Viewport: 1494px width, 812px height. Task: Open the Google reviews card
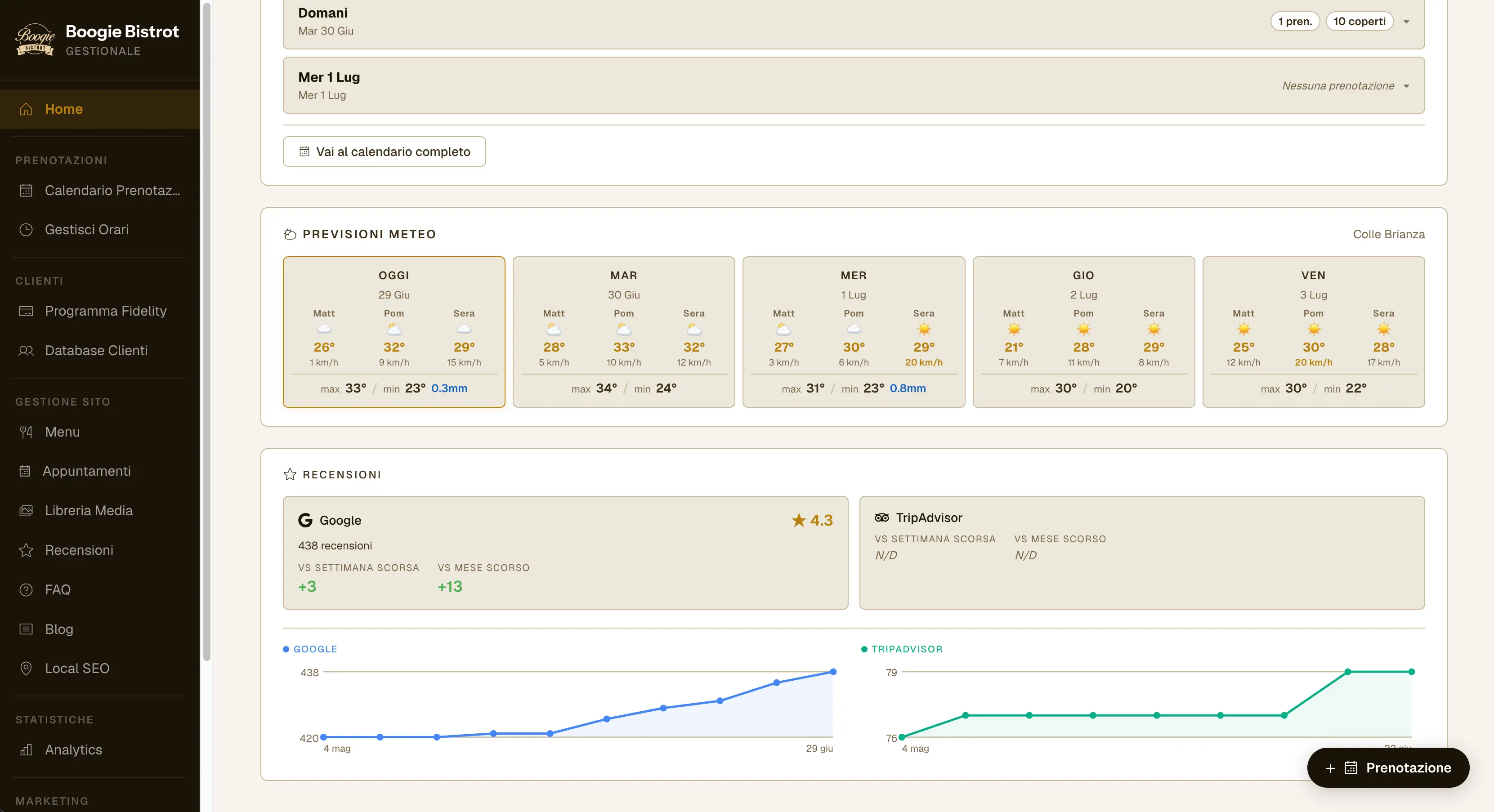click(565, 552)
